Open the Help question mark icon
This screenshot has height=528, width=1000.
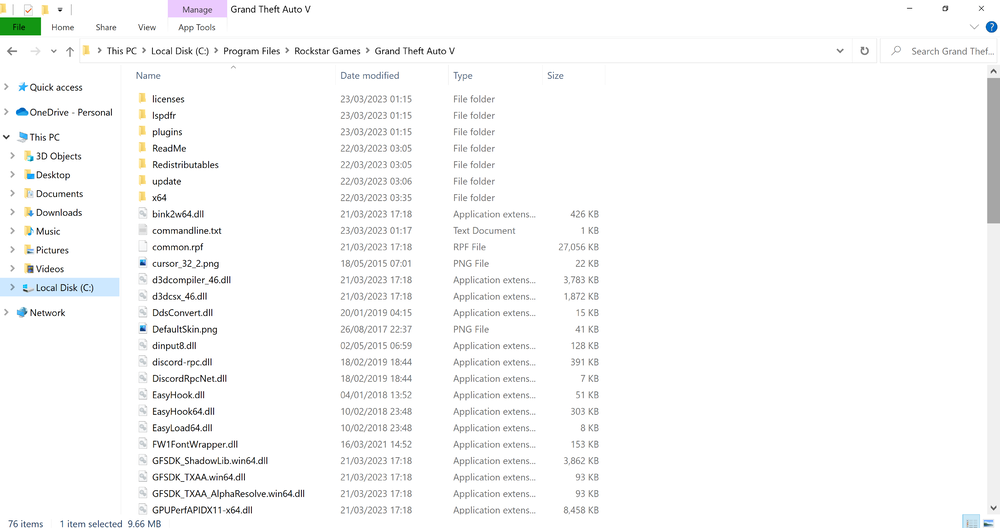point(991,27)
